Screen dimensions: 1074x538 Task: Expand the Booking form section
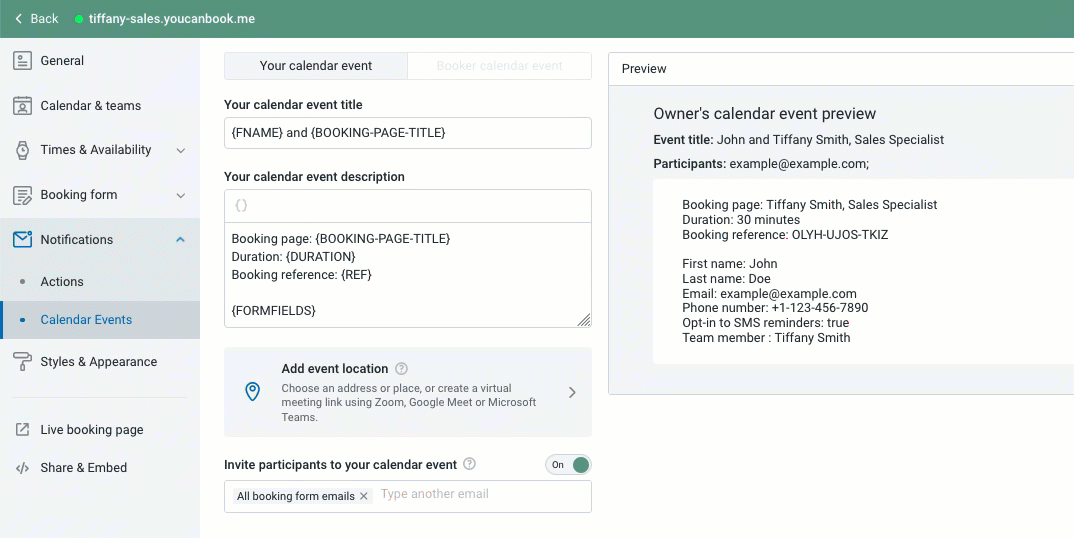[181, 196]
